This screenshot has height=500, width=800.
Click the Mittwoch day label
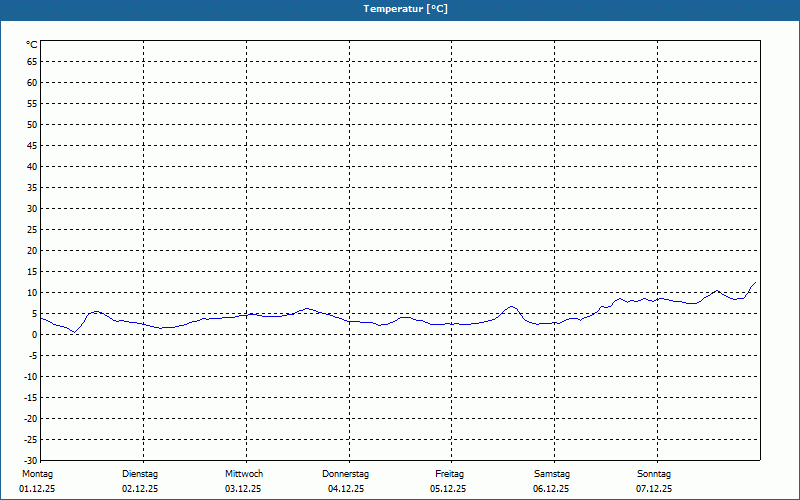[244, 474]
